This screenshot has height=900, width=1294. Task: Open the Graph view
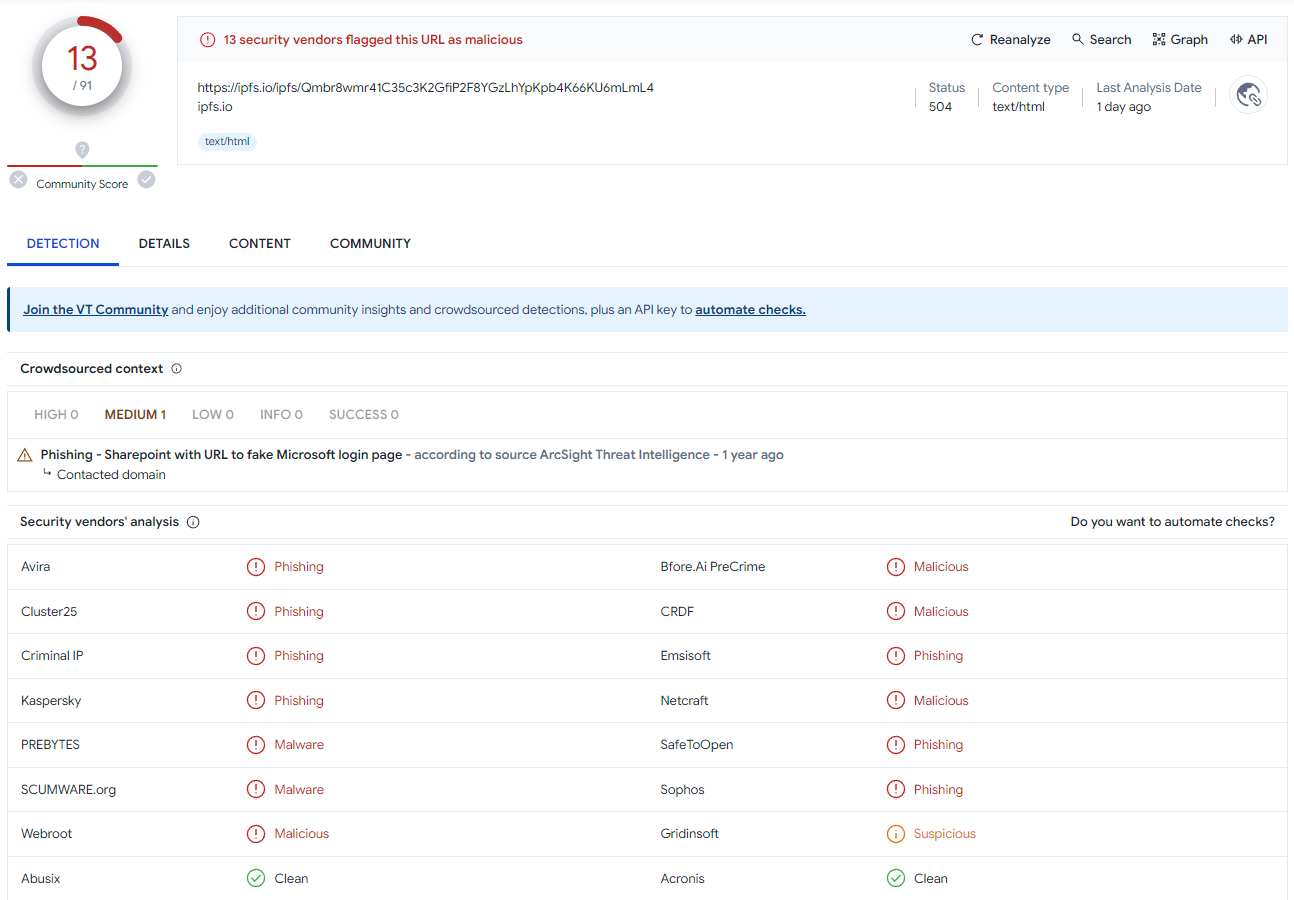pyautogui.click(x=1180, y=40)
